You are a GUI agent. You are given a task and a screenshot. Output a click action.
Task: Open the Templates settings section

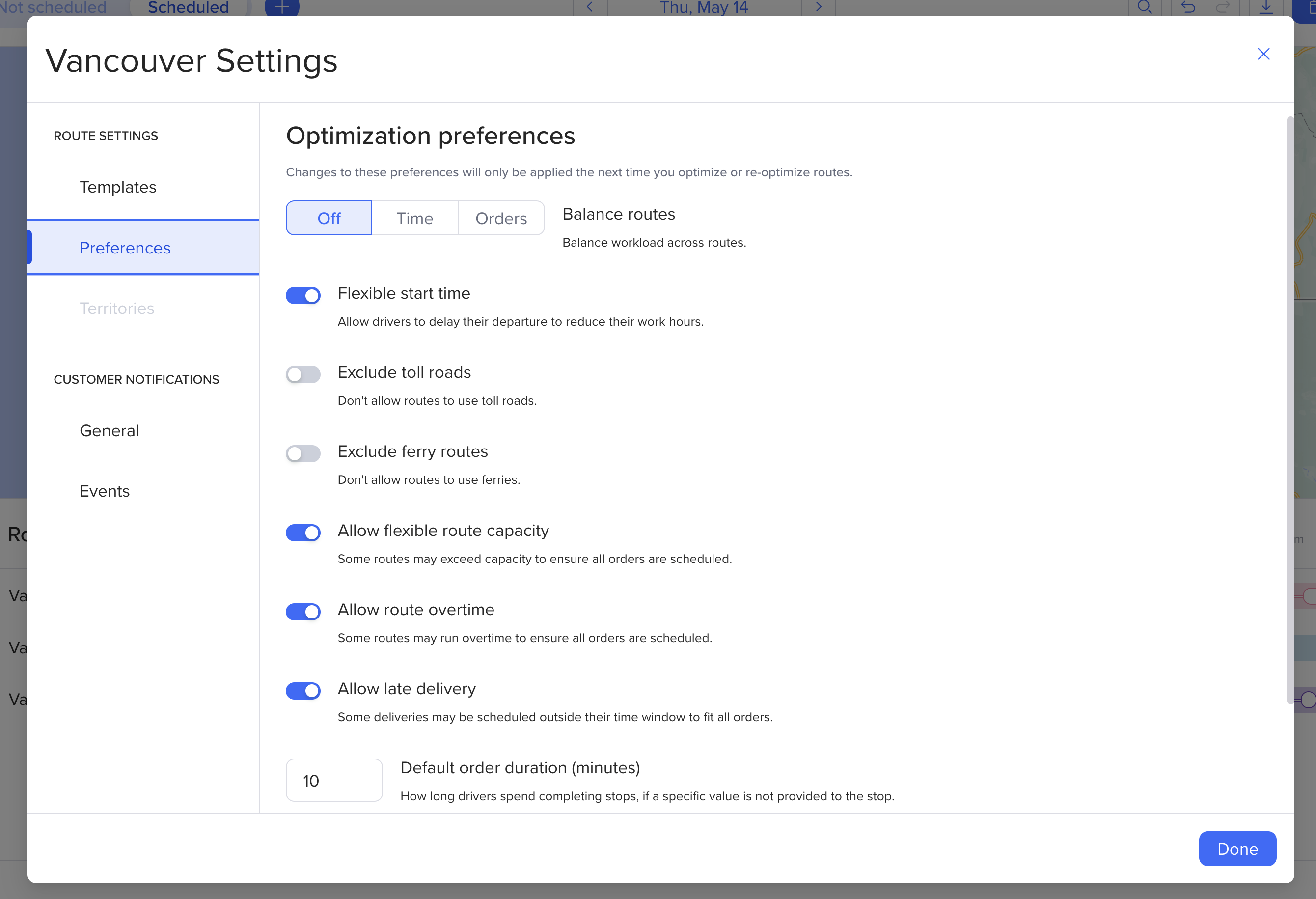(x=118, y=187)
